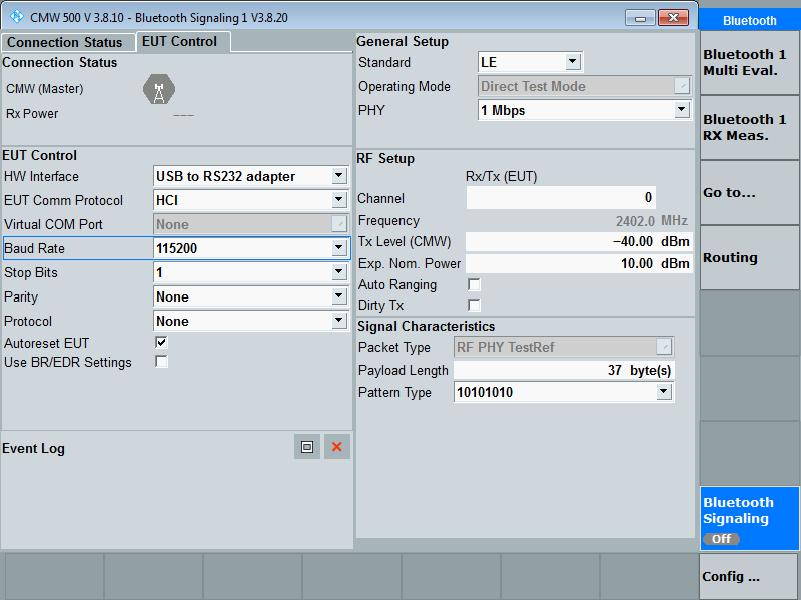This screenshot has height=600, width=801.
Task: Toggle Bluetooth Signaling Off softkey
Action: coord(749,518)
